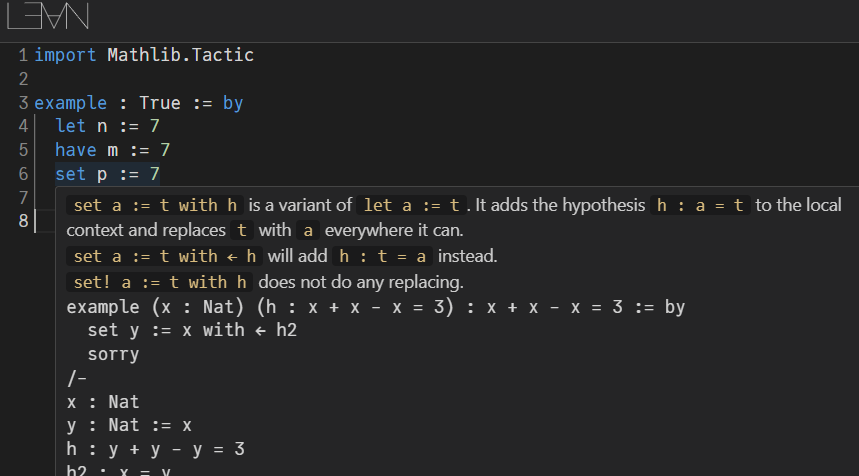Click the 'True' type on line 3

[x=160, y=103]
